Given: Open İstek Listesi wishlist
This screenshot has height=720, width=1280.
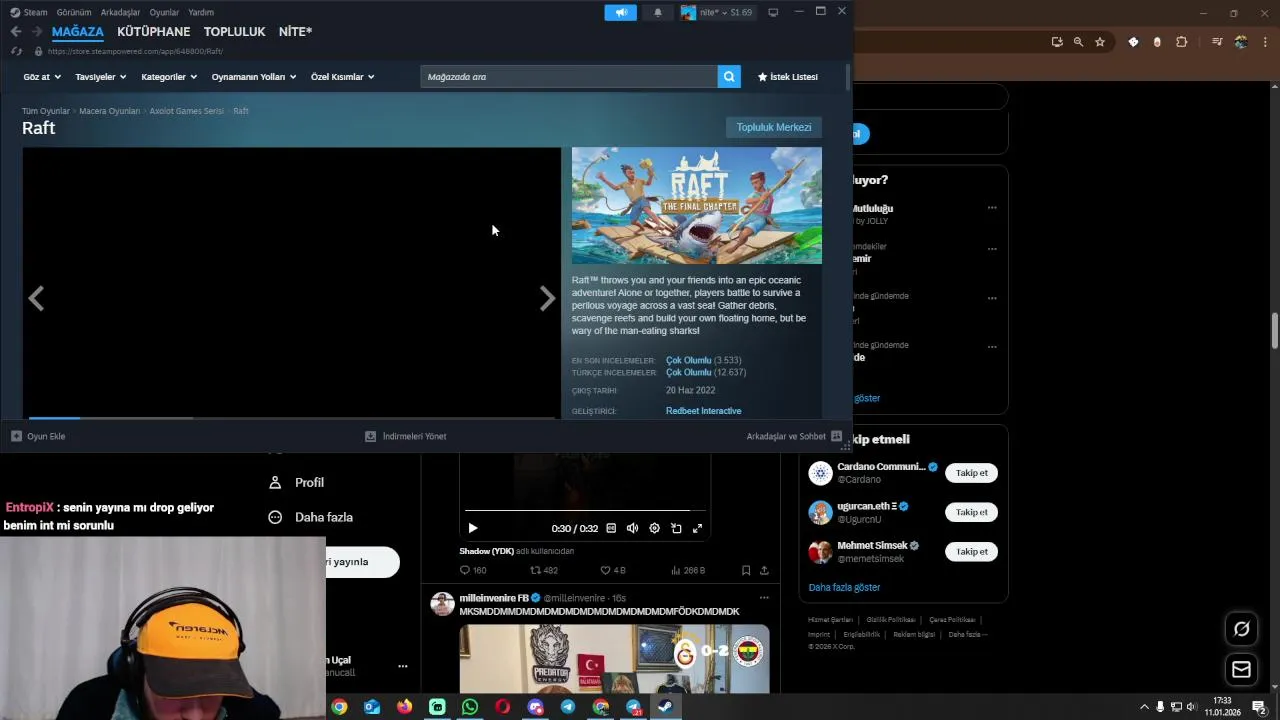Looking at the screenshot, I should click(x=788, y=77).
